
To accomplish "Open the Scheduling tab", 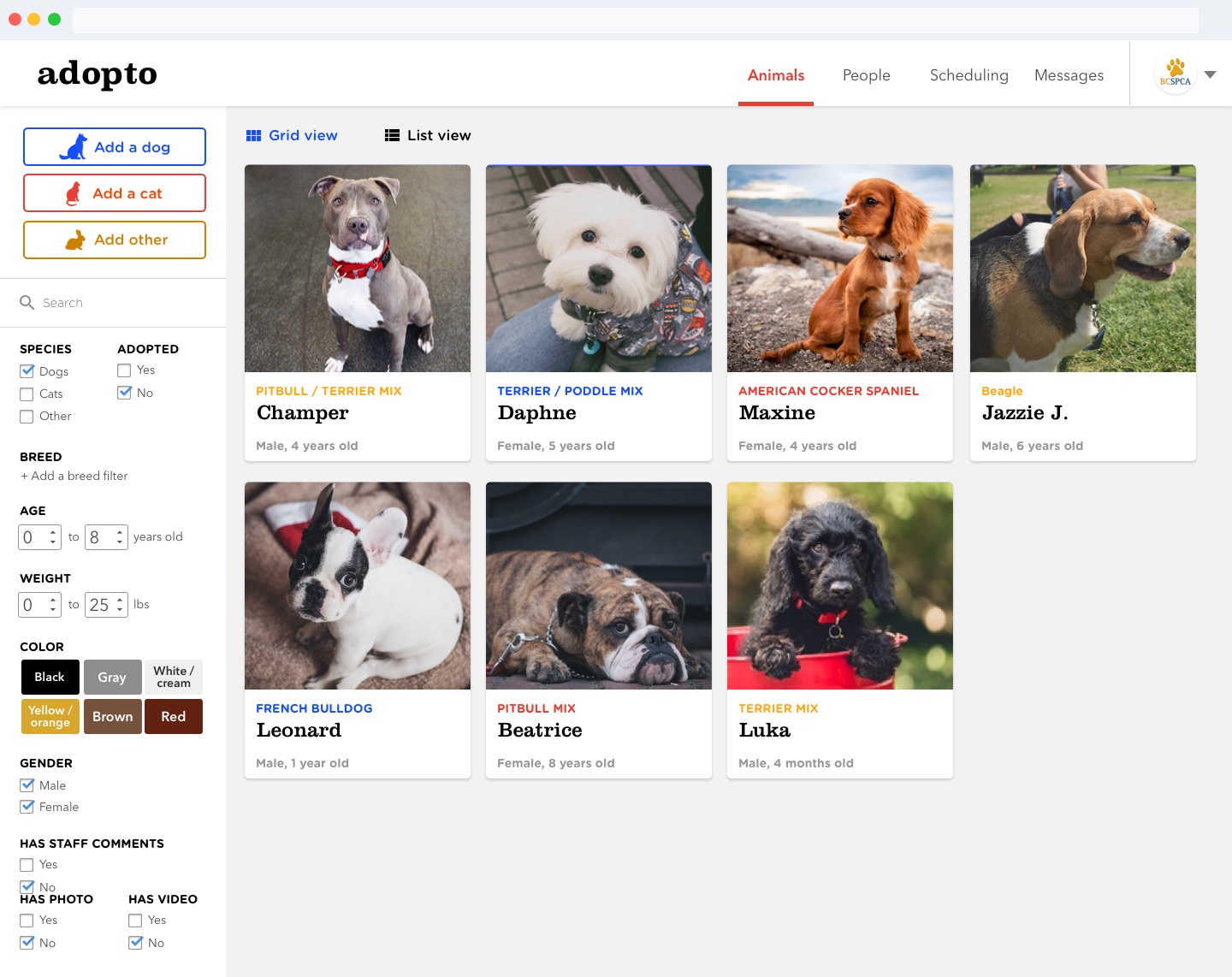I will click(968, 75).
